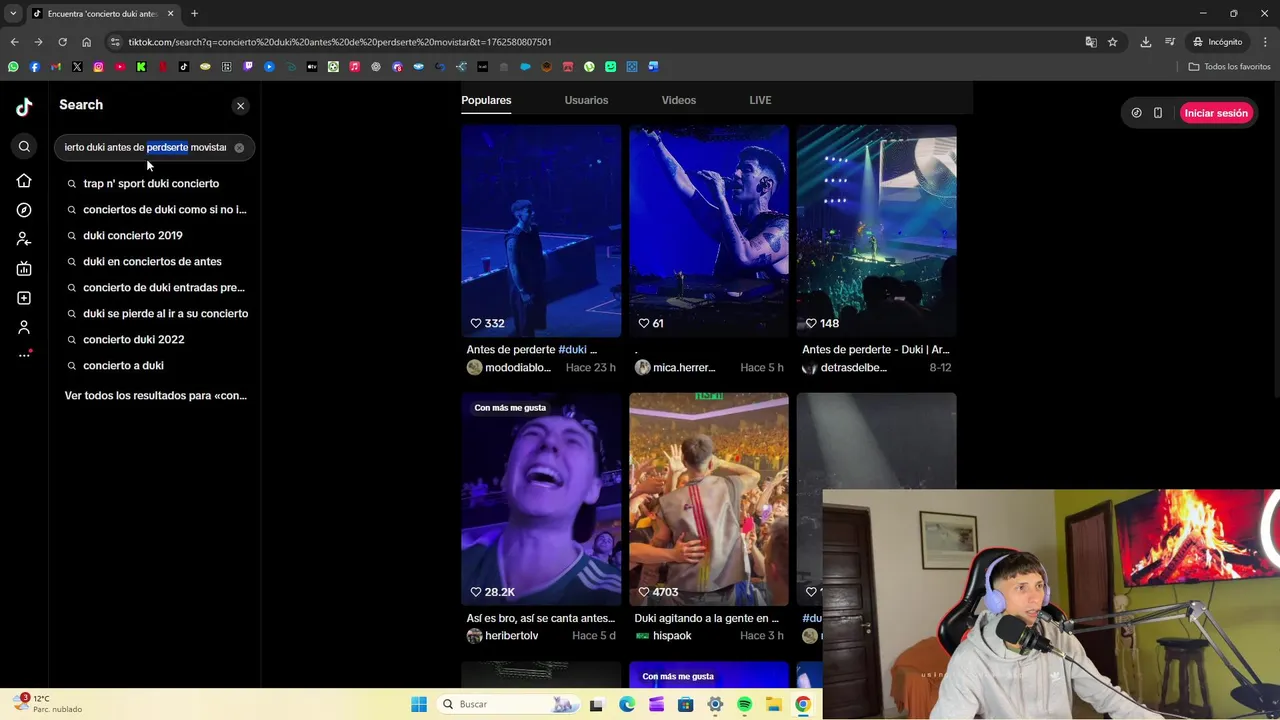The width and height of the screenshot is (1280, 720).
Task: Open the tab search dropdown arrow
Action: click(x=13, y=14)
